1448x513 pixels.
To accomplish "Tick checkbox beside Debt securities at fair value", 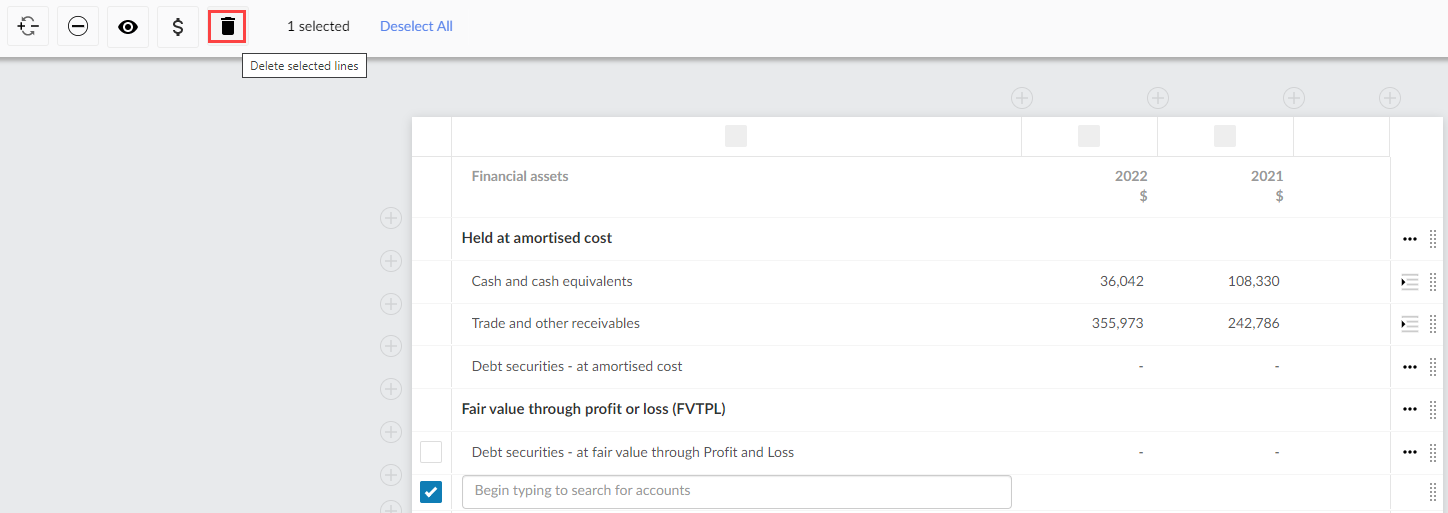I will (x=431, y=452).
